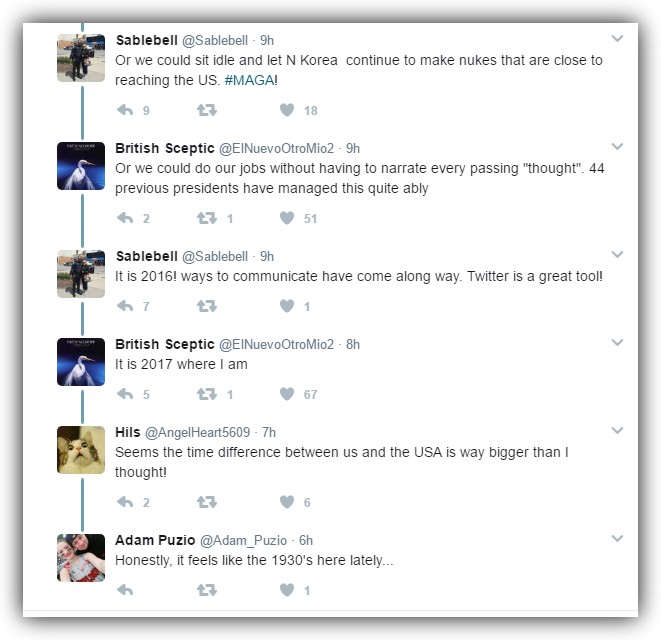Viewport: 661px width, 640px height.
Task: Expand the options chevron on Hils's tweet
Action: tap(617, 432)
